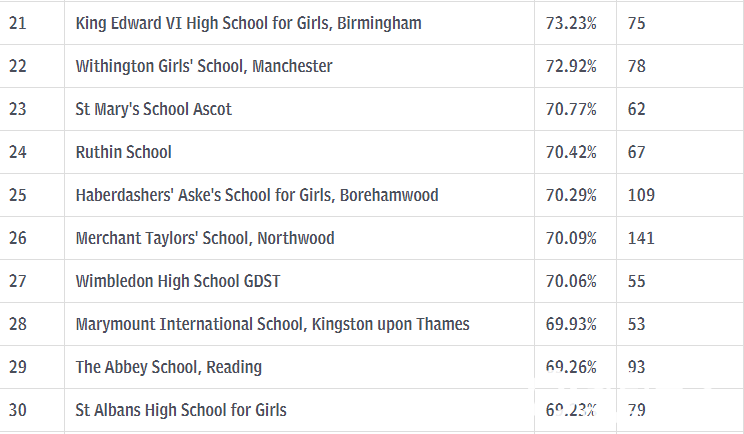Select Merchant Taylors' School, Northwood
The width and height of the screenshot is (744, 434).
click(x=205, y=238)
